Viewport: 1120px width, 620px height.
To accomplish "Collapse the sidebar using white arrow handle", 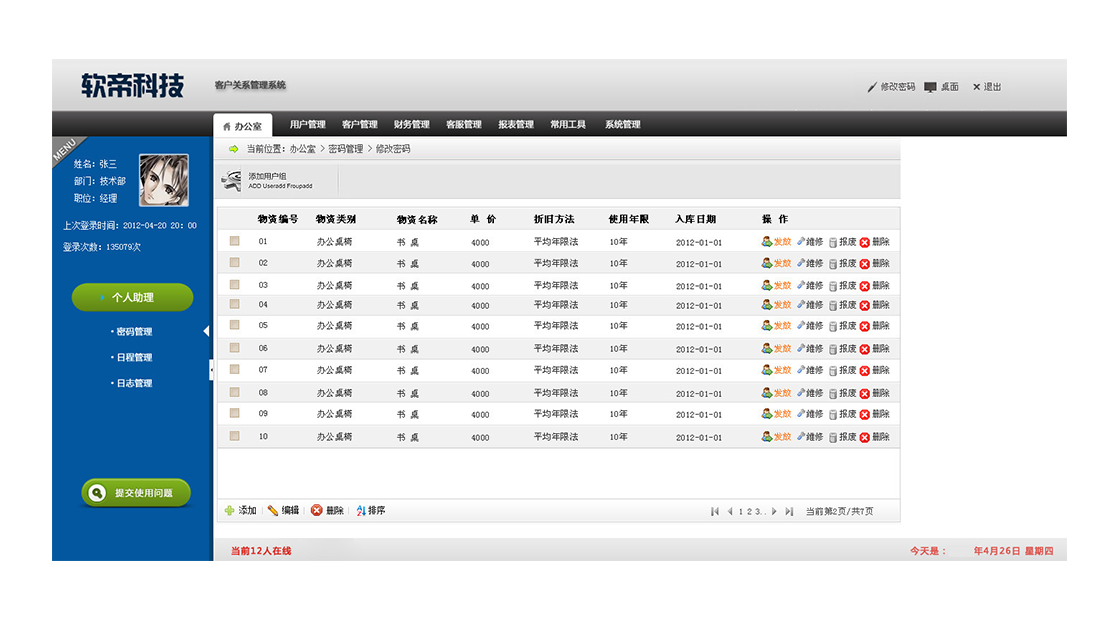I will [211, 369].
